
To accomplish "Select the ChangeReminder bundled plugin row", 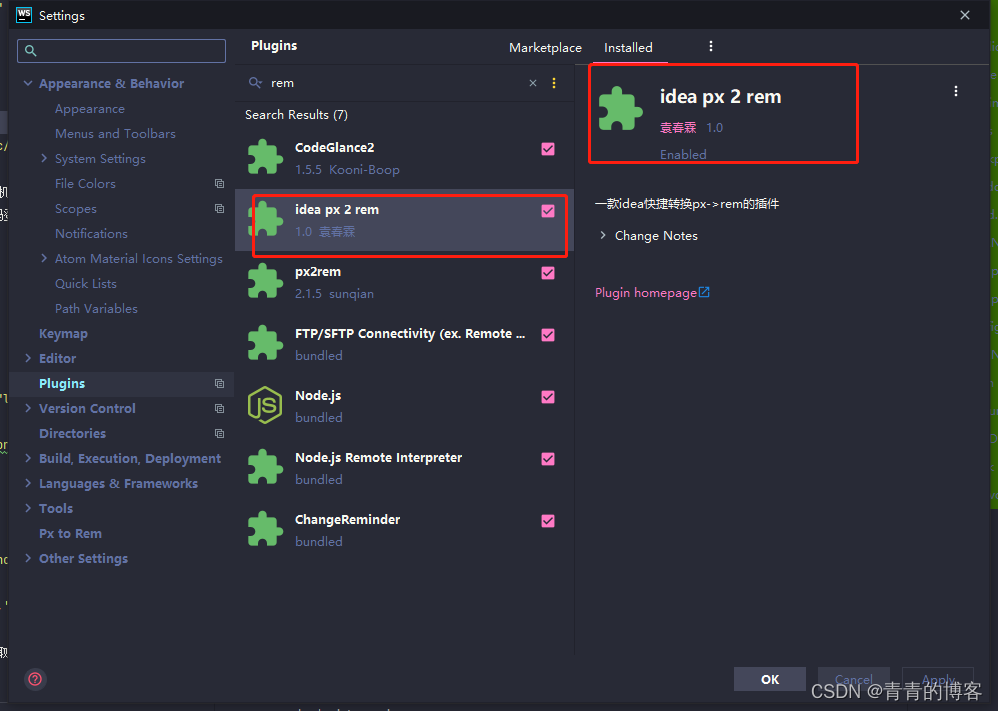I will [x=404, y=530].
